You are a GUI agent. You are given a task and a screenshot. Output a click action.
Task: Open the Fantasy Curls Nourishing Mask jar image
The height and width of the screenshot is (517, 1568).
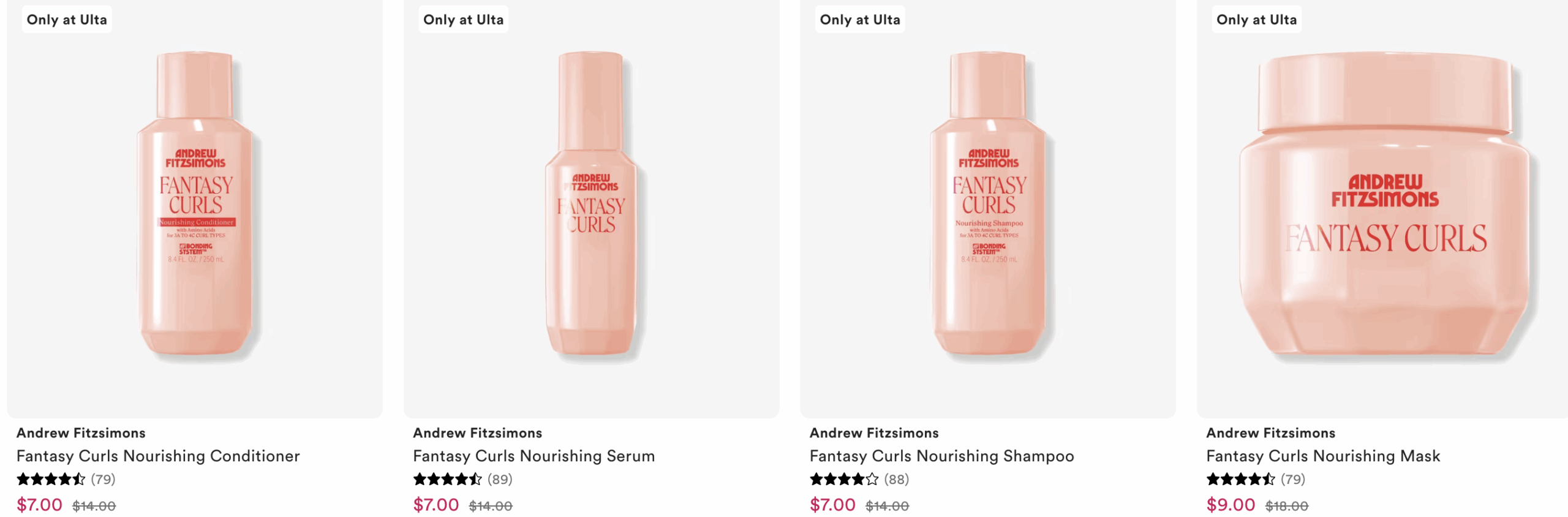tap(1385, 208)
